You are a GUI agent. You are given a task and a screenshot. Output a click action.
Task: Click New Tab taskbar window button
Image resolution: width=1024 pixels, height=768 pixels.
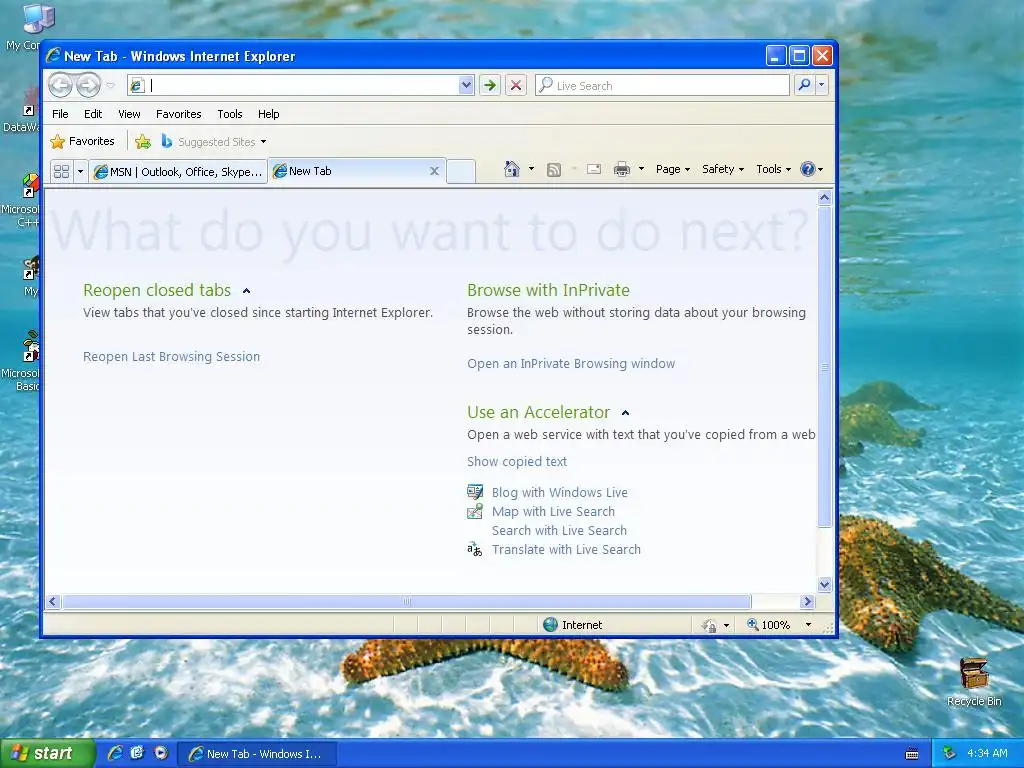click(257, 754)
